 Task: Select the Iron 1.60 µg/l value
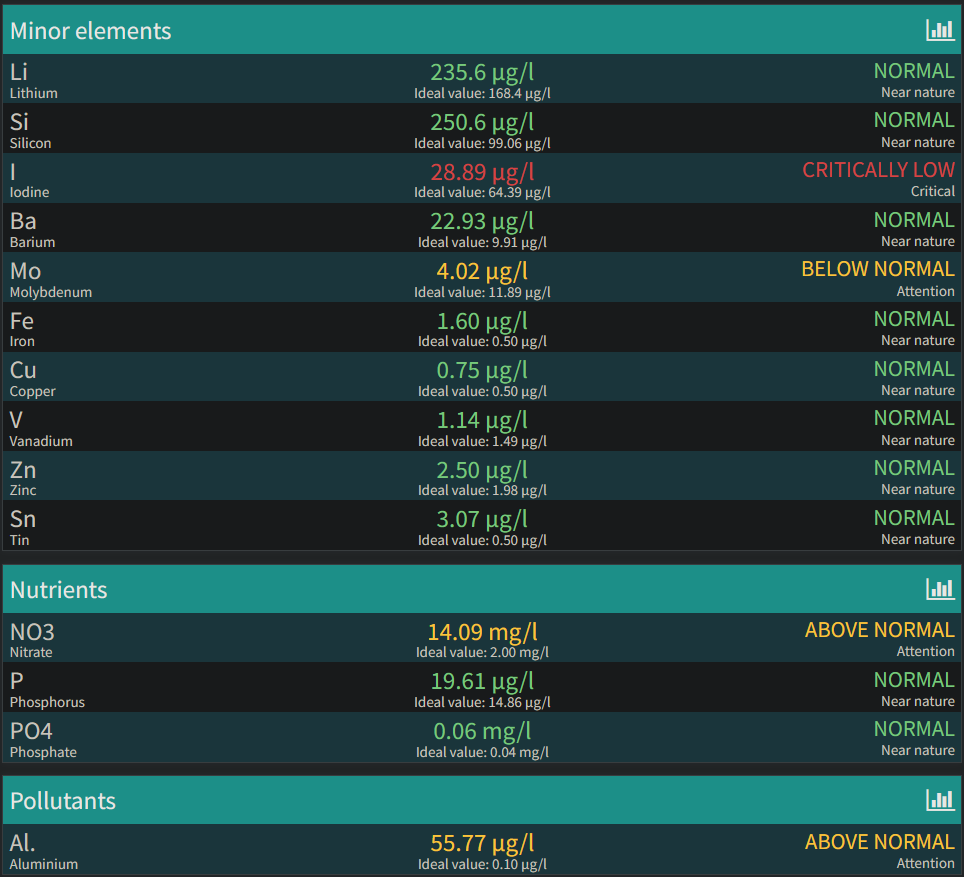tap(482, 320)
